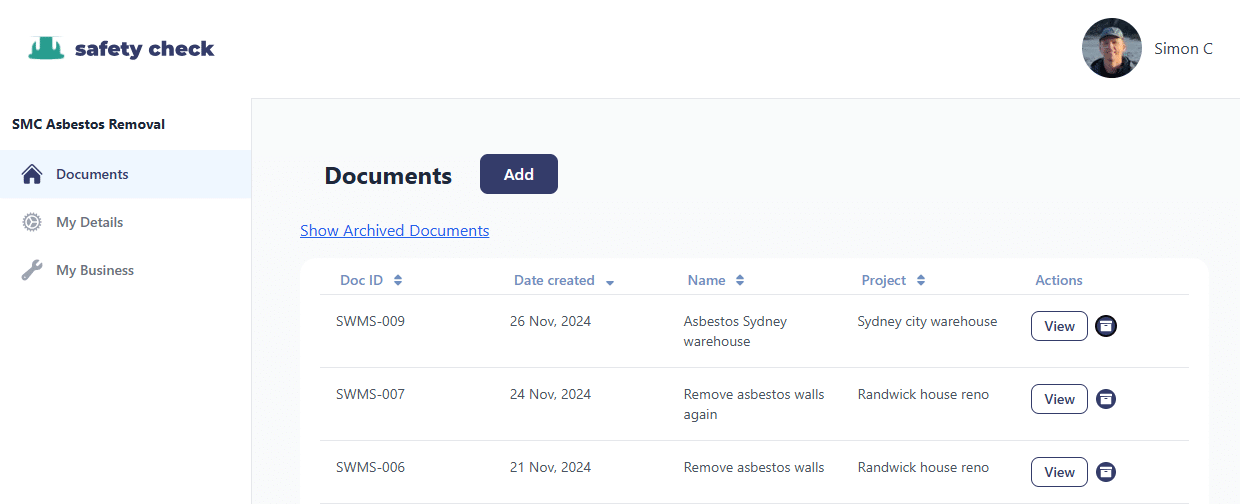Archive document SWMS-009
Image resolution: width=1240 pixels, height=504 pixels.
pyautogui.click(x=1106, y=326)
